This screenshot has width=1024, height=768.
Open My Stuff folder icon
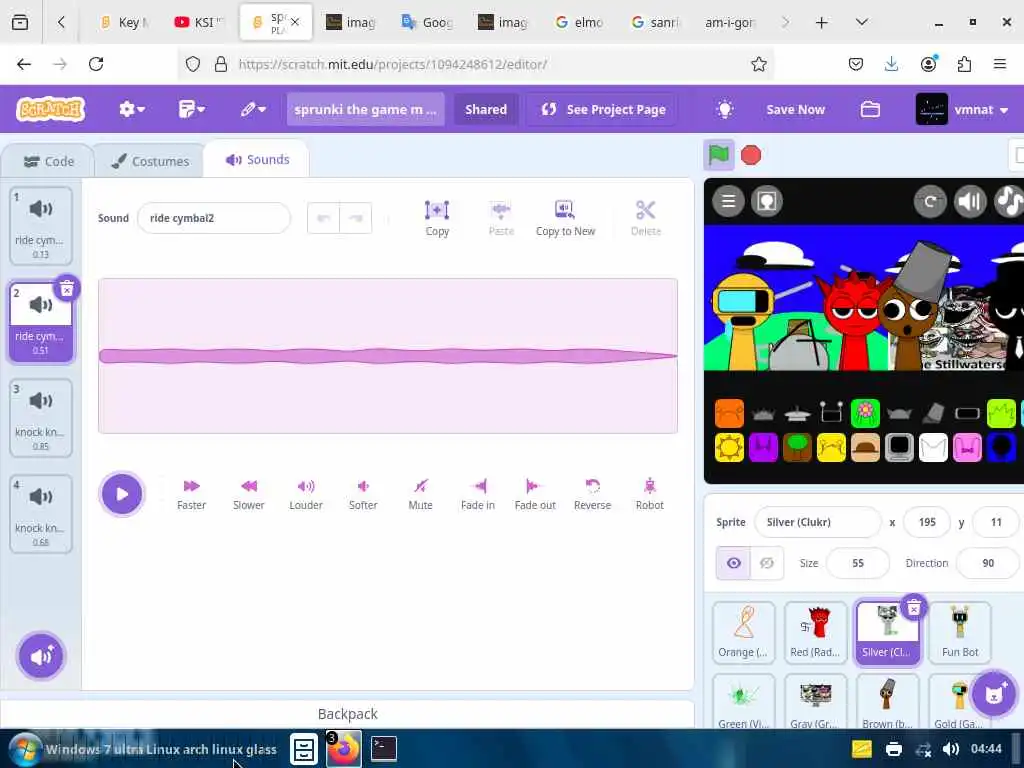click(x=870, y=109)
